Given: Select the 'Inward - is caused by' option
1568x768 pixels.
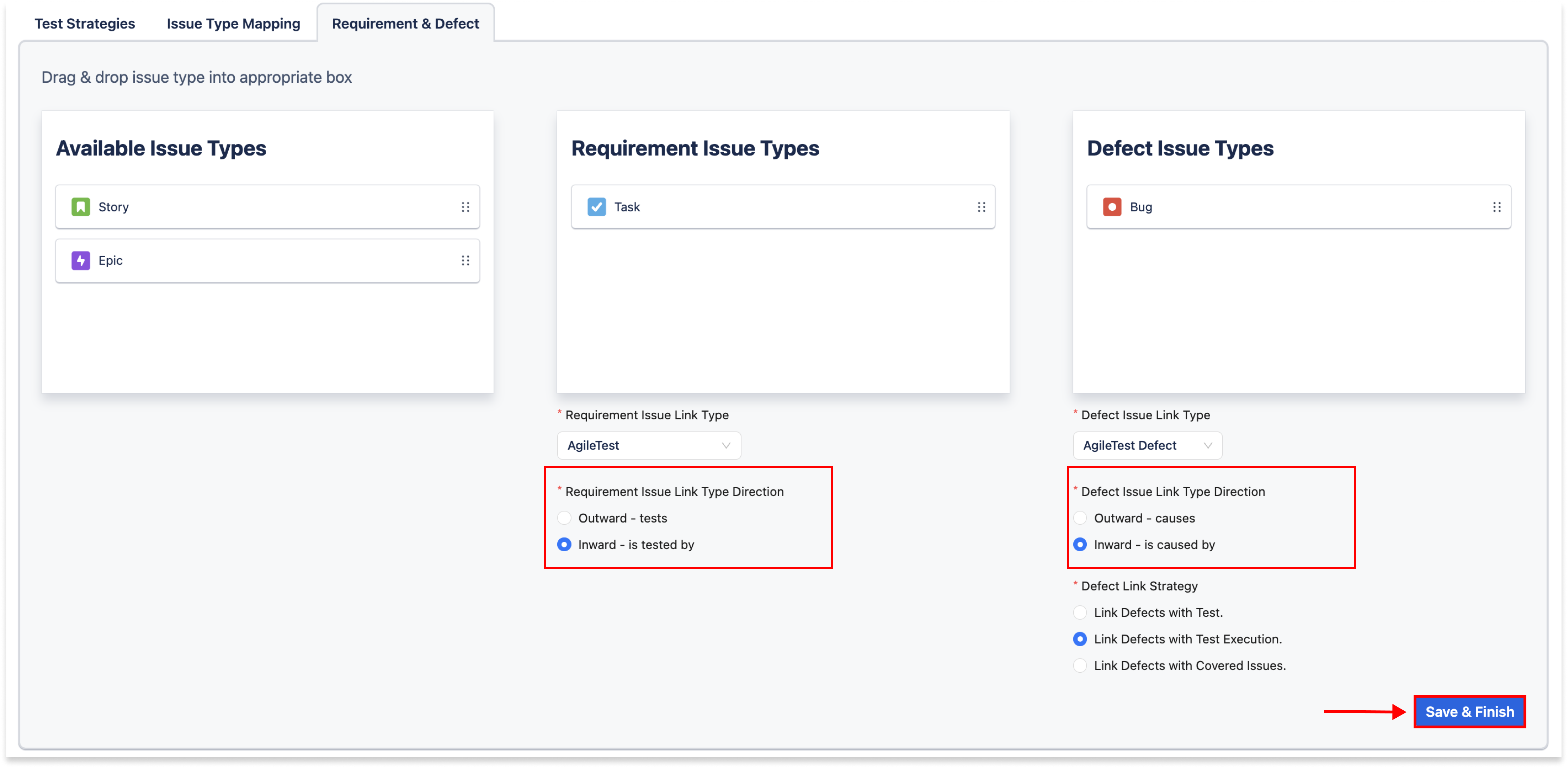Looking at the screenshot, I should tap(1080, 545).
